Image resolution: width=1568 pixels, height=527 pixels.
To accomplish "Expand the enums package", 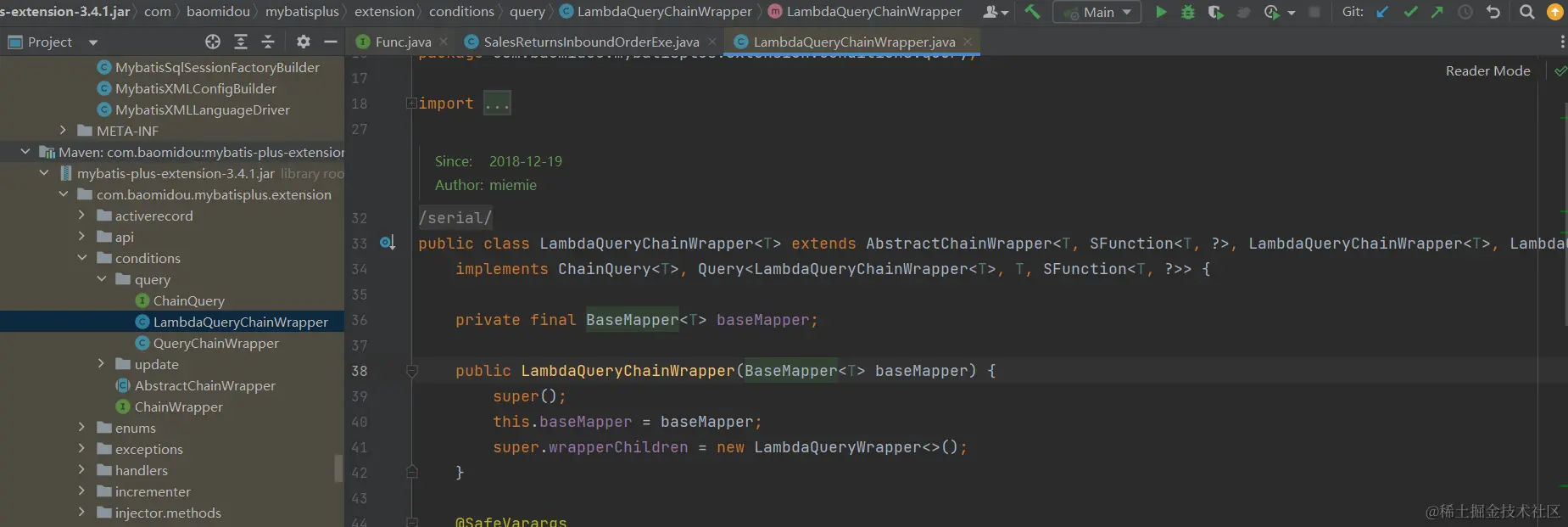I will pos(81,428).
